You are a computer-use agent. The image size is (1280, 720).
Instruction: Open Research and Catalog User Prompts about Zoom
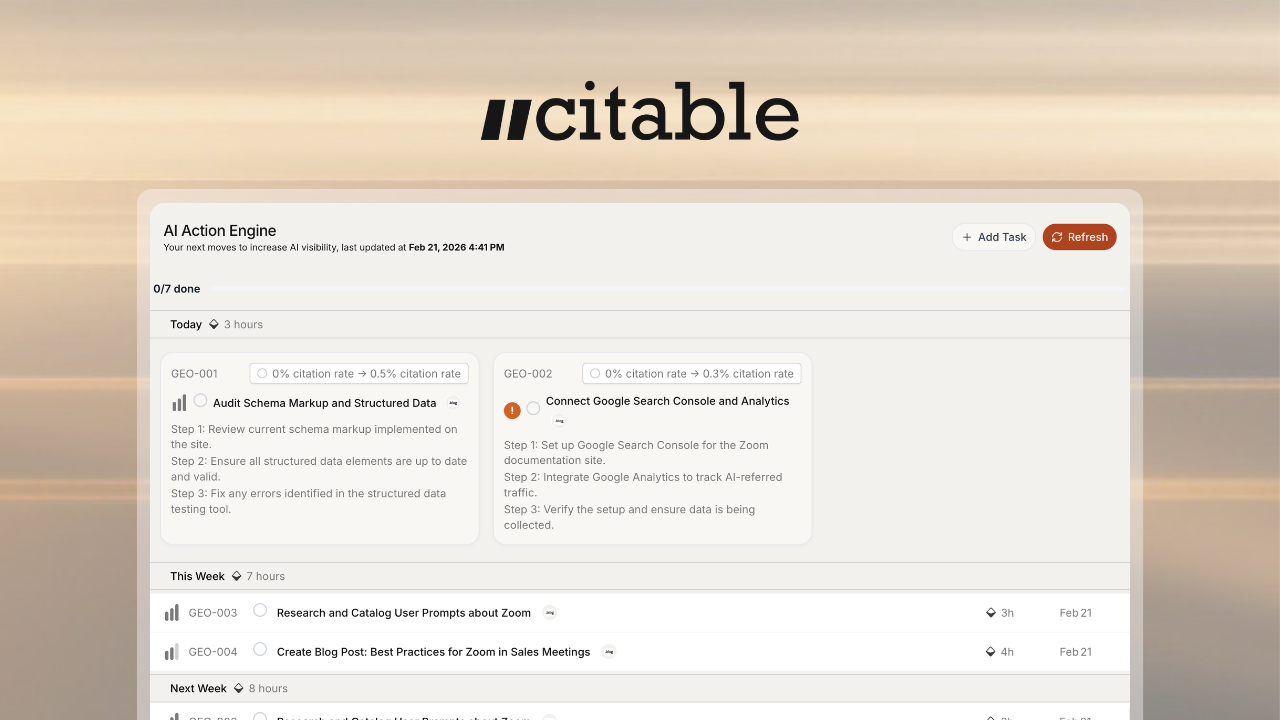point(404,613)
